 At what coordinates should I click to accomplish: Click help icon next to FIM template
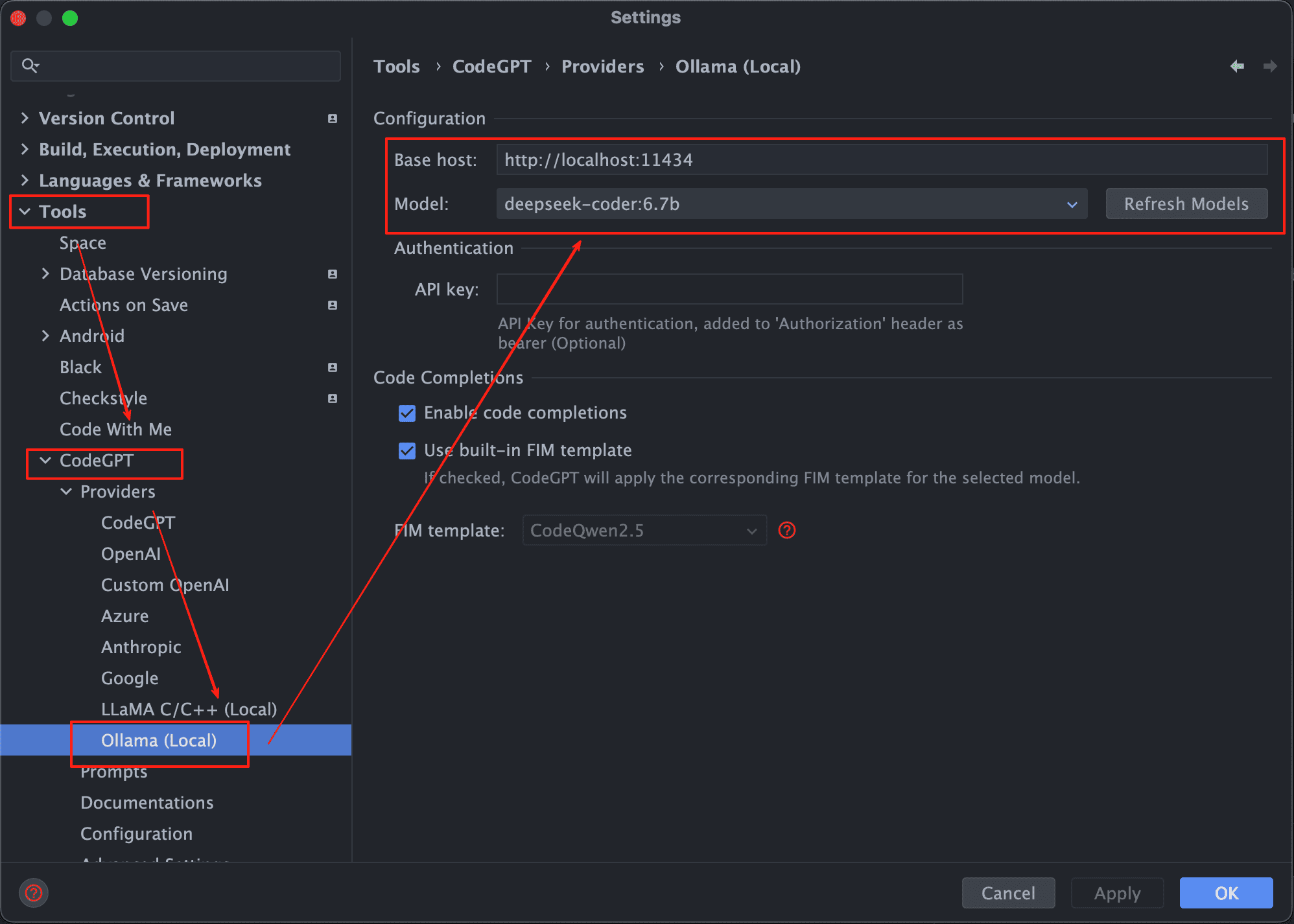coord(787,531)
